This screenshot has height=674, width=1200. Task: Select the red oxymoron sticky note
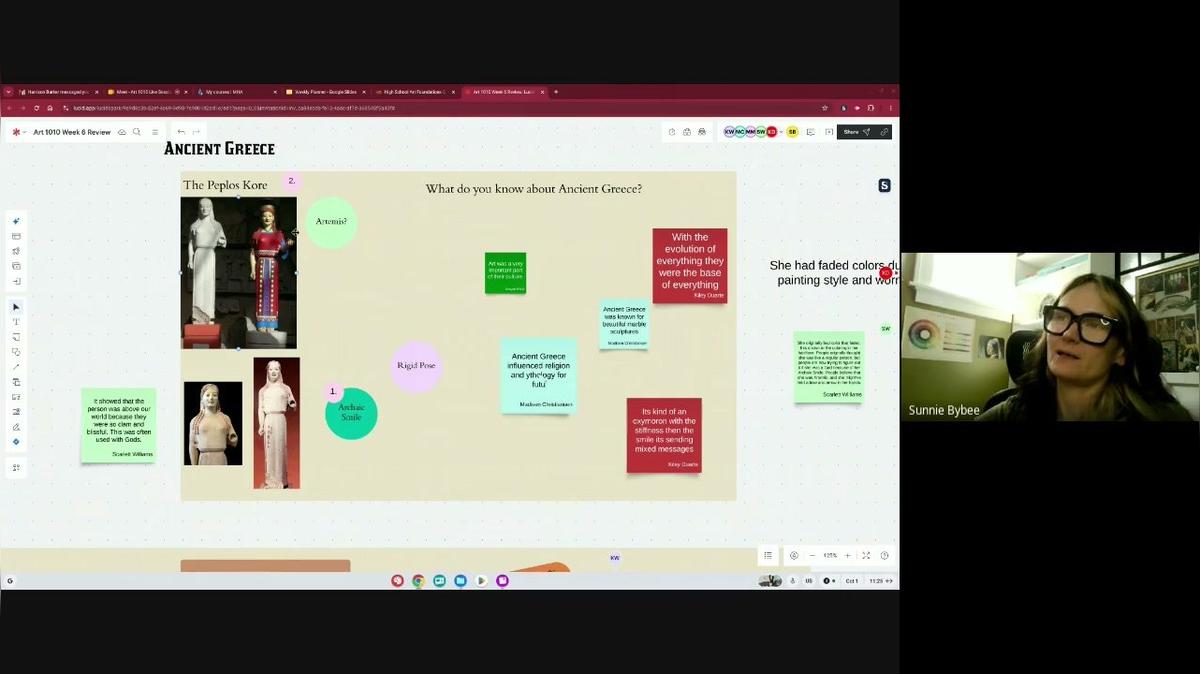click(664, 435)
